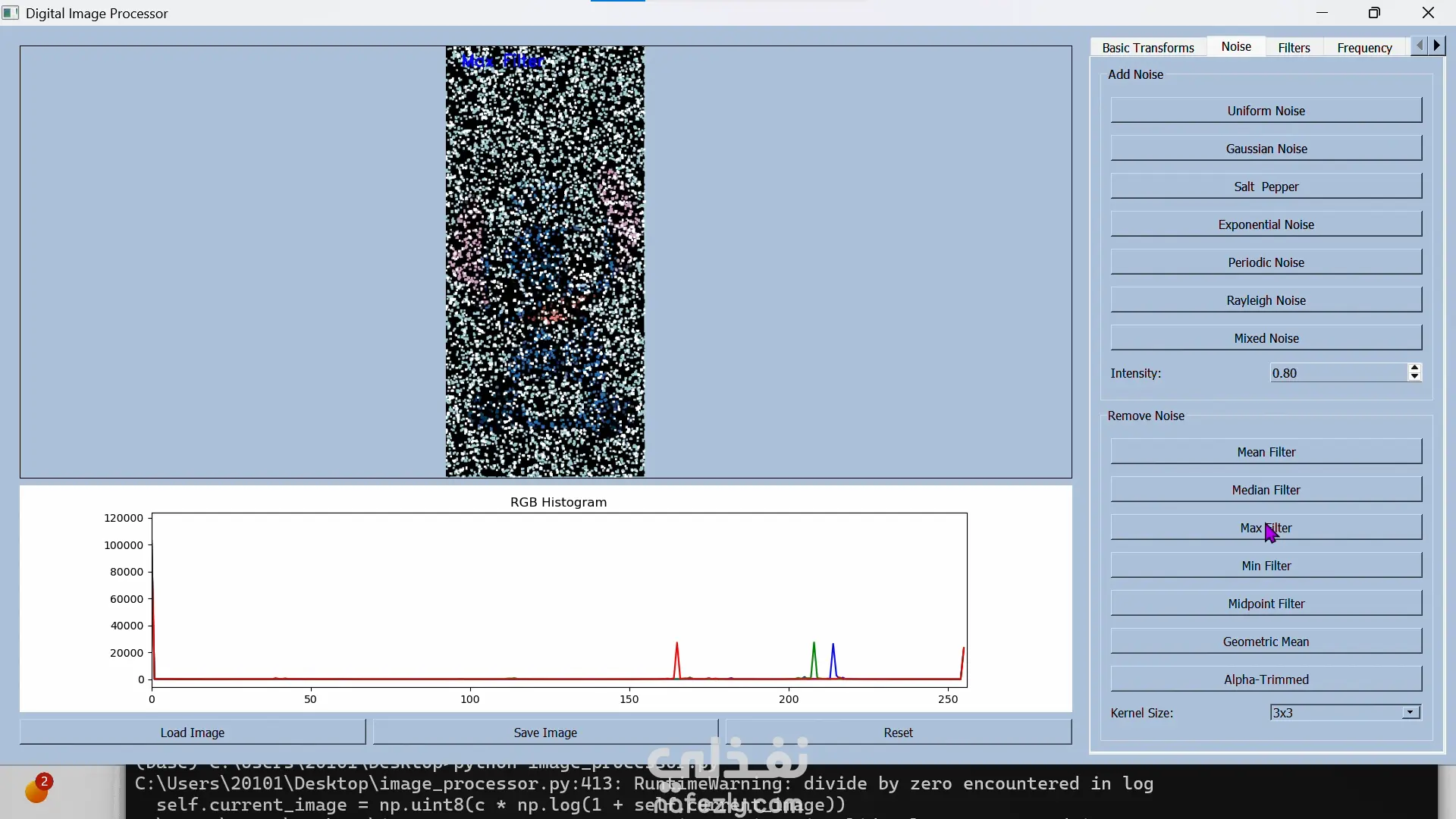
Task: Open the Filters tab
Action: (x=1294, y=47)
